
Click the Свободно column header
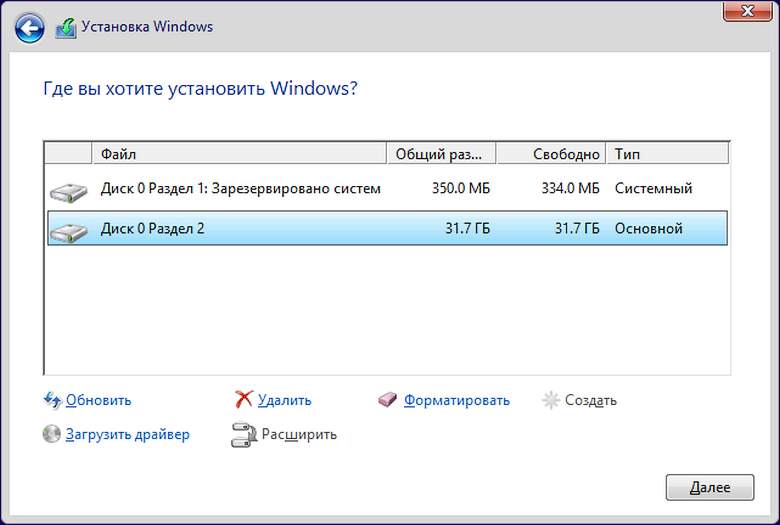551,153
